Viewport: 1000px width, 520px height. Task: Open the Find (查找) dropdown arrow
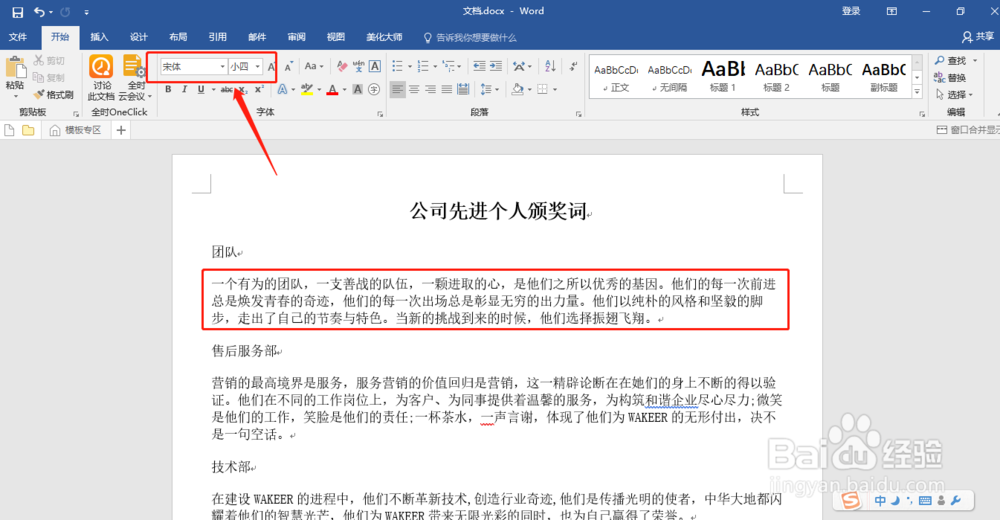(975, 61)
